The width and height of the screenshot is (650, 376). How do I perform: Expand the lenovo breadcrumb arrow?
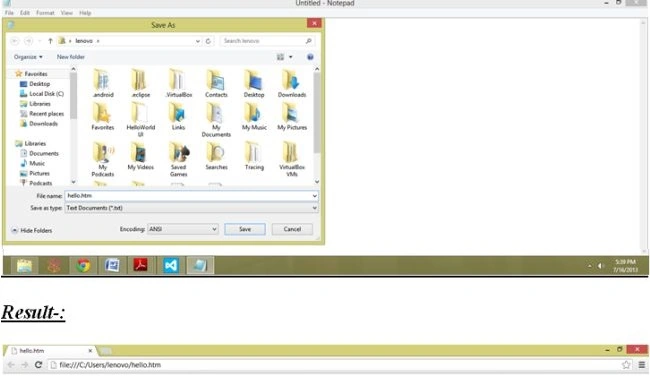pyautogui.click(x=98, y=41)
